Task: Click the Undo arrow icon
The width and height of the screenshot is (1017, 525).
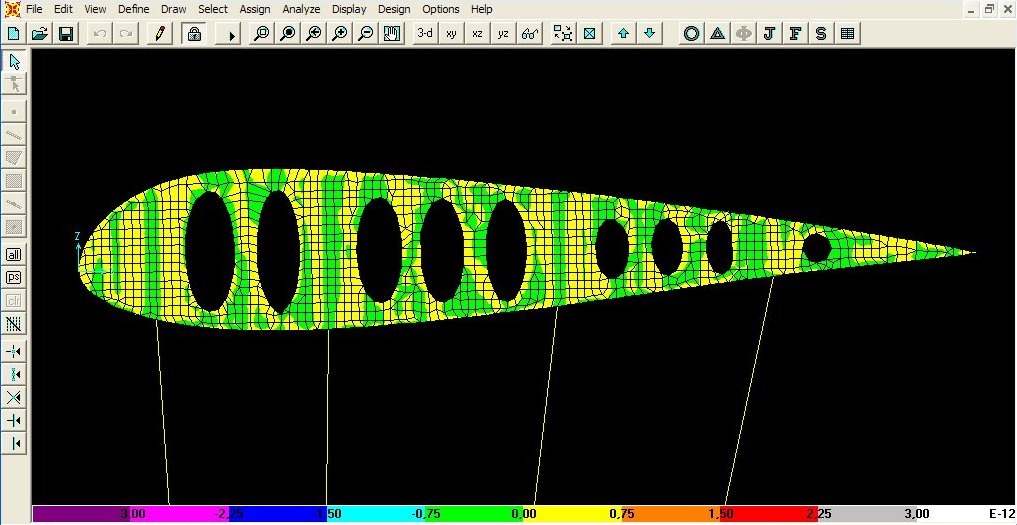Action: [100, 33]
